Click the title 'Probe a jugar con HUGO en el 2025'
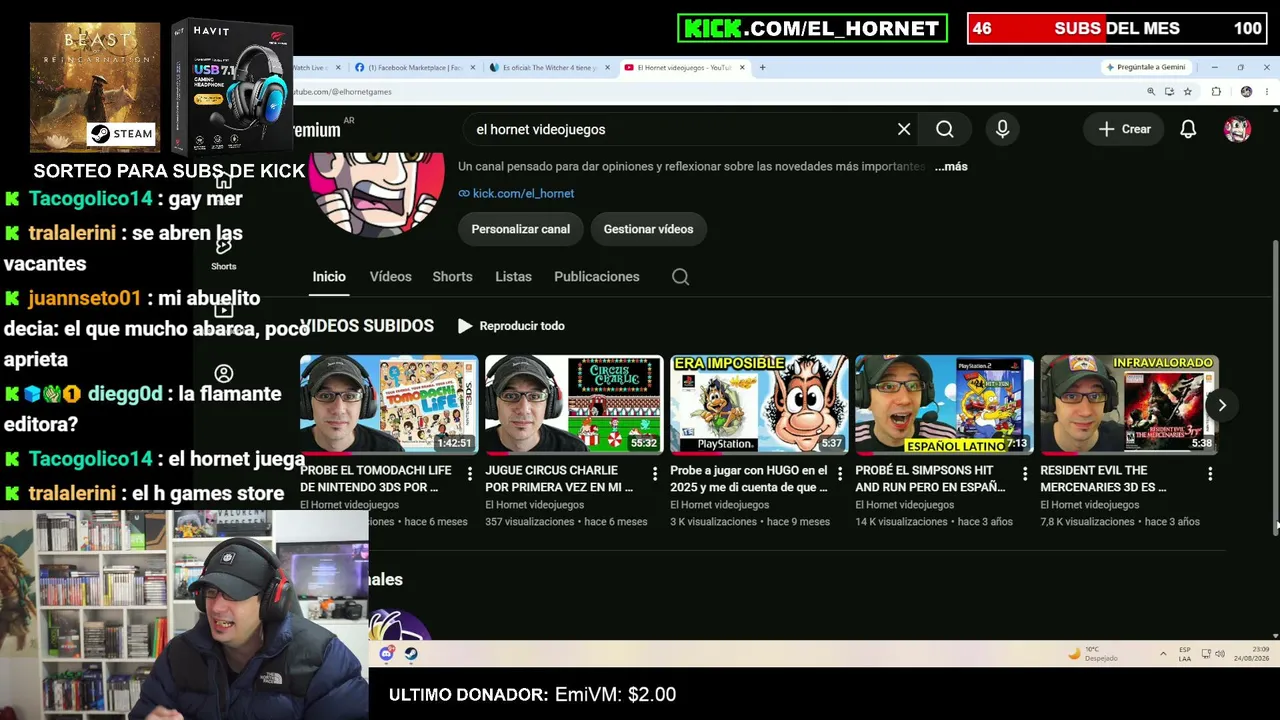Screen dimensions: 1280x720 pos(749,479)
